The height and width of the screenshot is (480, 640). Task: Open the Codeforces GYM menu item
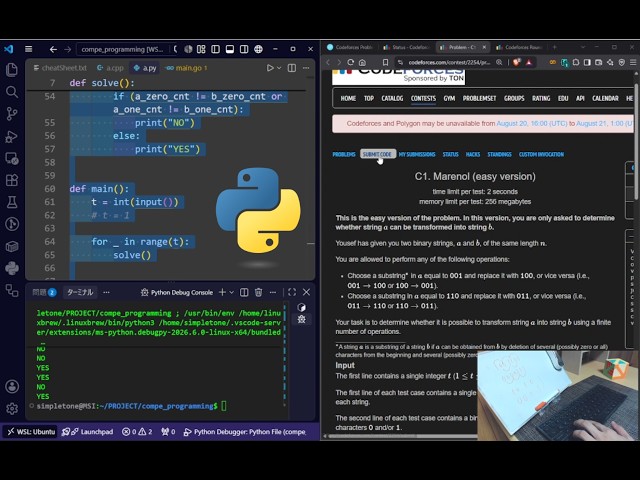[x=449, y=98]
